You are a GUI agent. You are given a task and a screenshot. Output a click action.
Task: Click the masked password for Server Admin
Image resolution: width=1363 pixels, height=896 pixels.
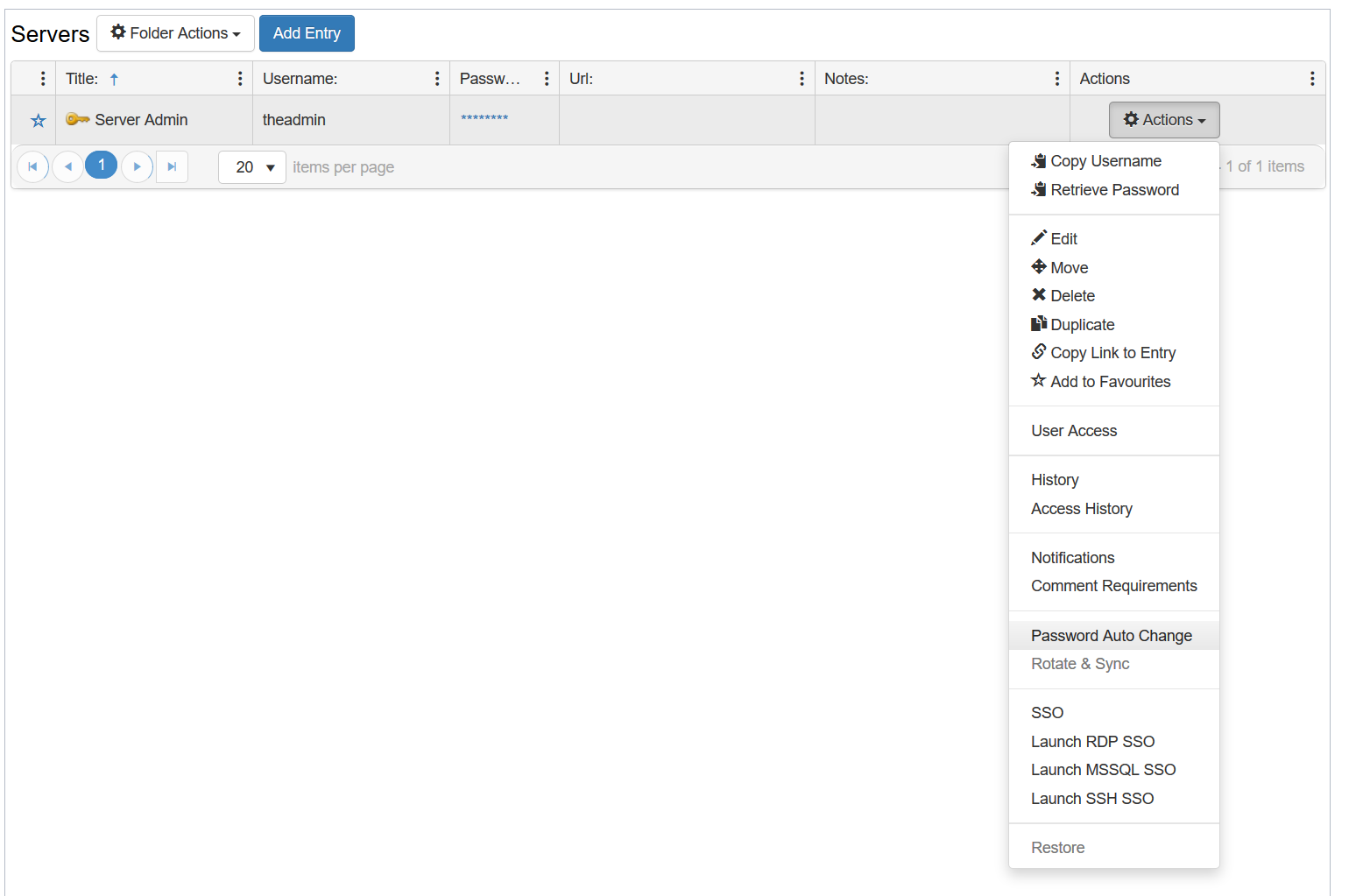[484, 118]
